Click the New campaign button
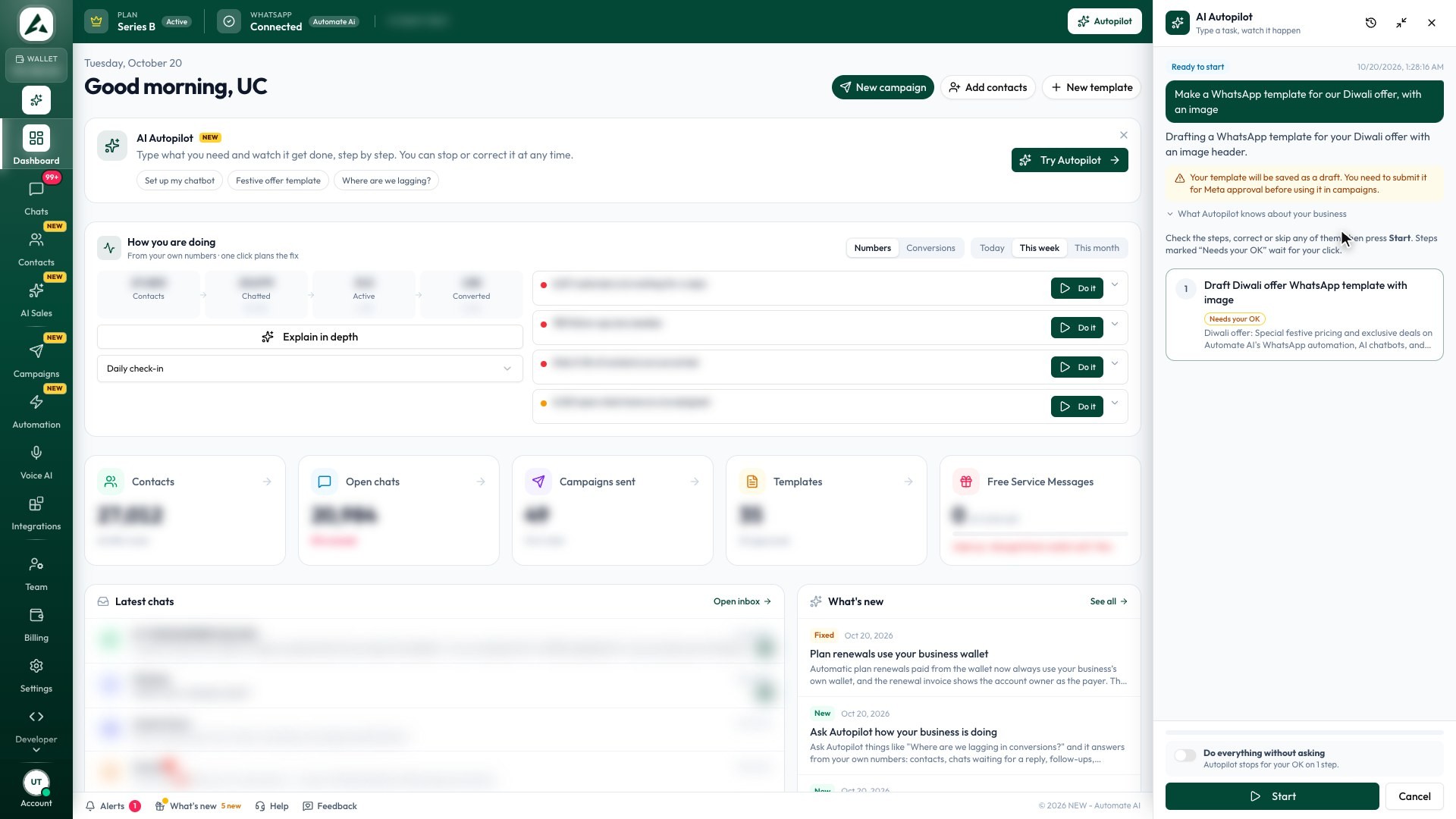 point(883,87)
